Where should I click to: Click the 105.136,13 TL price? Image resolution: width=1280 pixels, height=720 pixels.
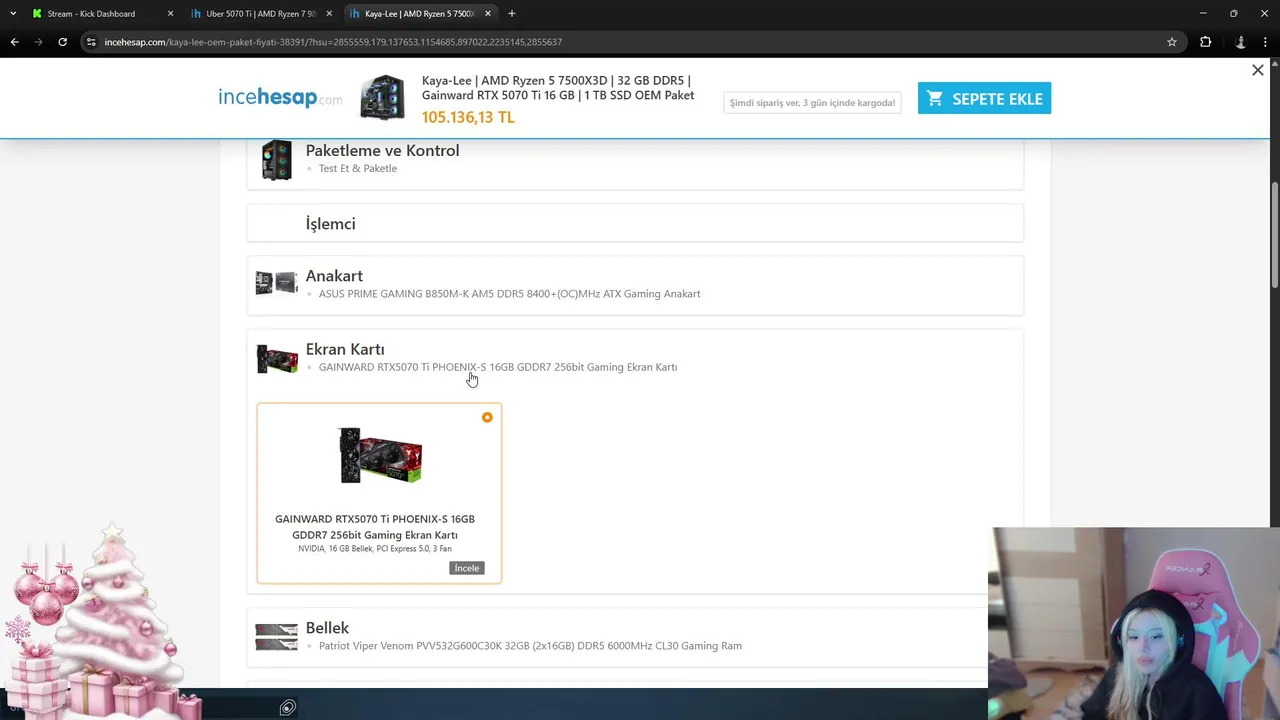click(x=468, y=117)
